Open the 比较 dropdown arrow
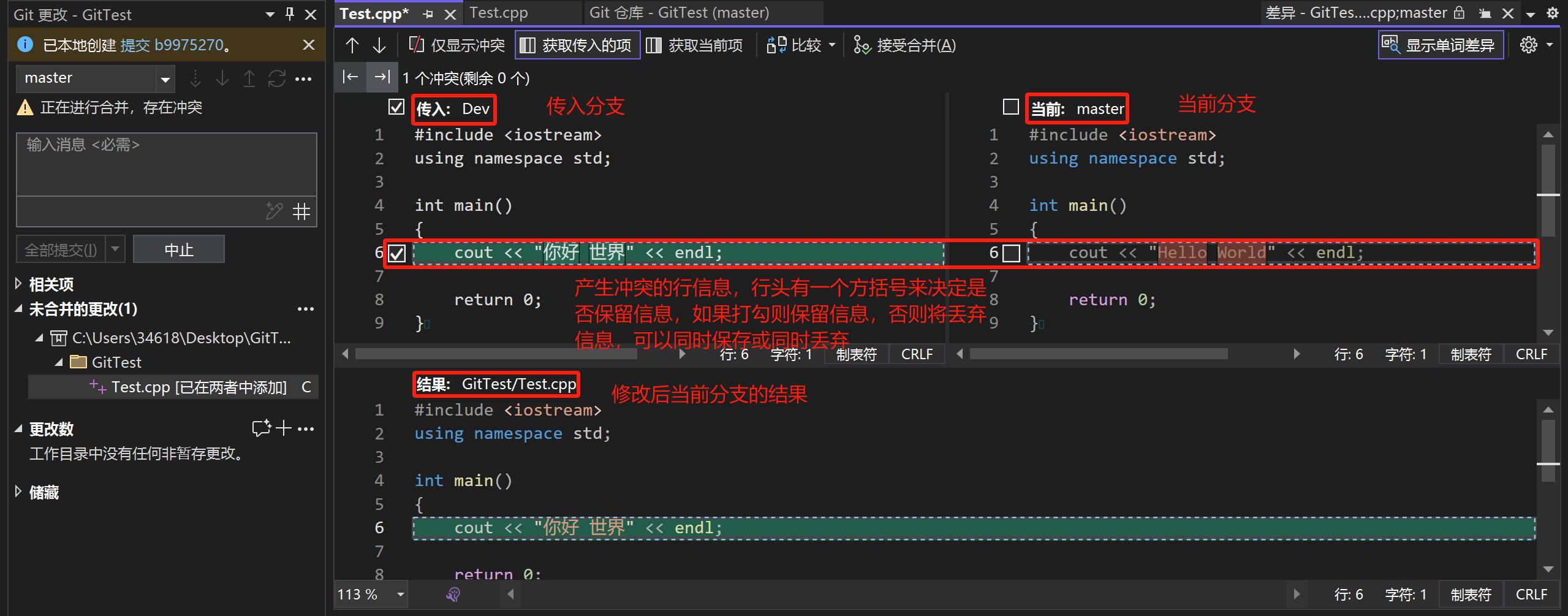 831,44
